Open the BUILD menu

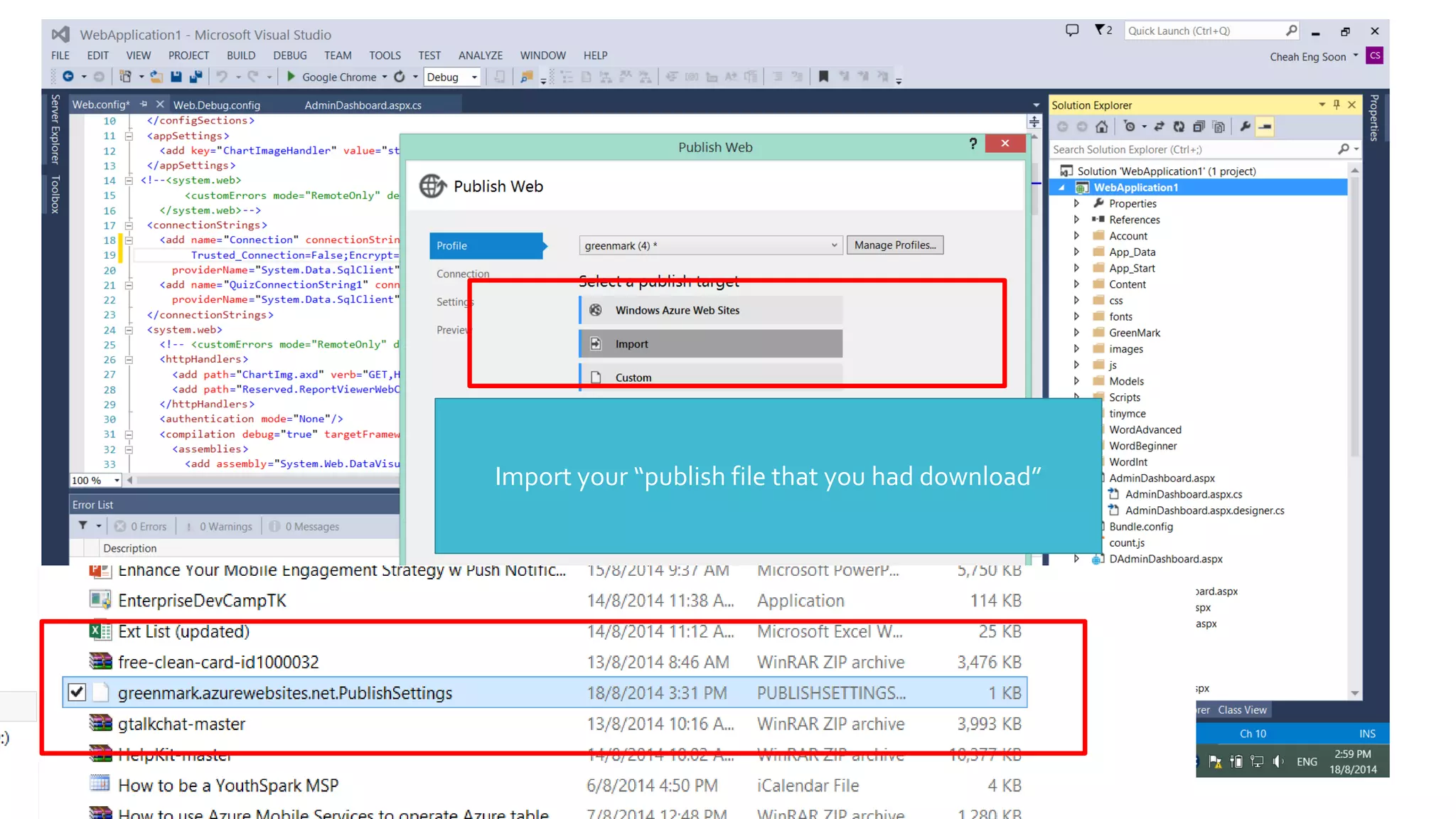tap(241, 55)
